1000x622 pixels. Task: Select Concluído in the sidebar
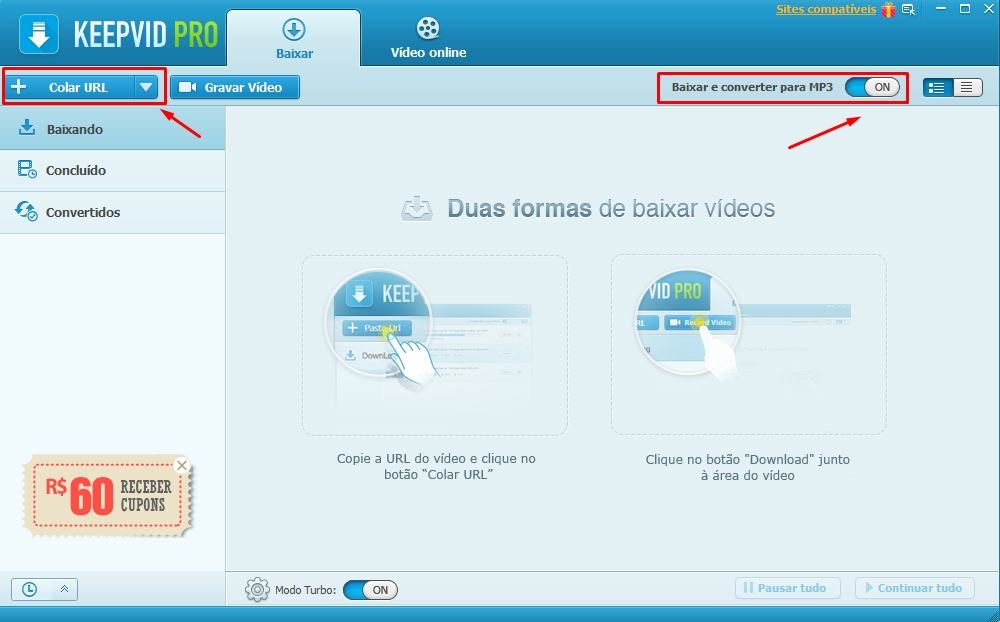112,170
